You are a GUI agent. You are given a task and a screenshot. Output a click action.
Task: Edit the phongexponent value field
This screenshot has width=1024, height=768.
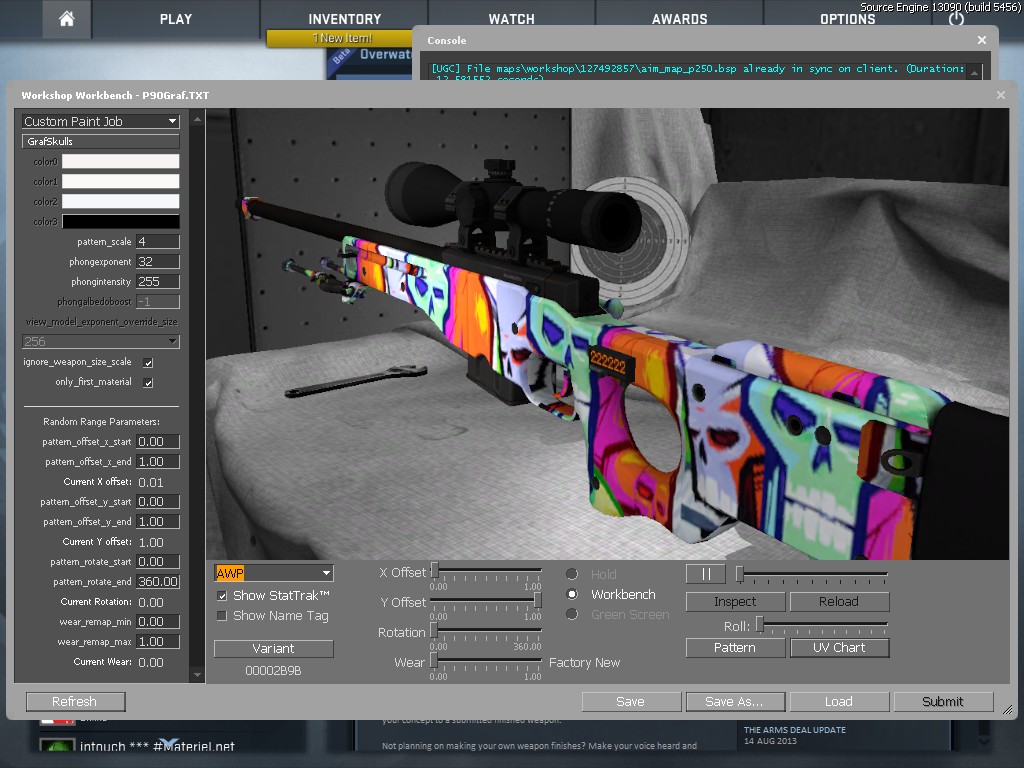coord(157,262)
